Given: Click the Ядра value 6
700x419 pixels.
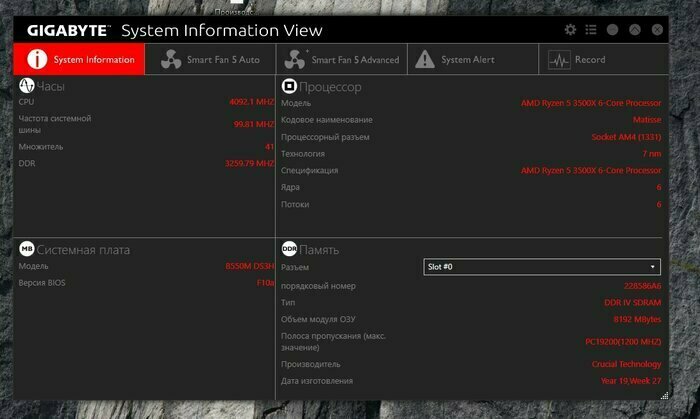Looking at the screenshot, I should coord(658,187).
